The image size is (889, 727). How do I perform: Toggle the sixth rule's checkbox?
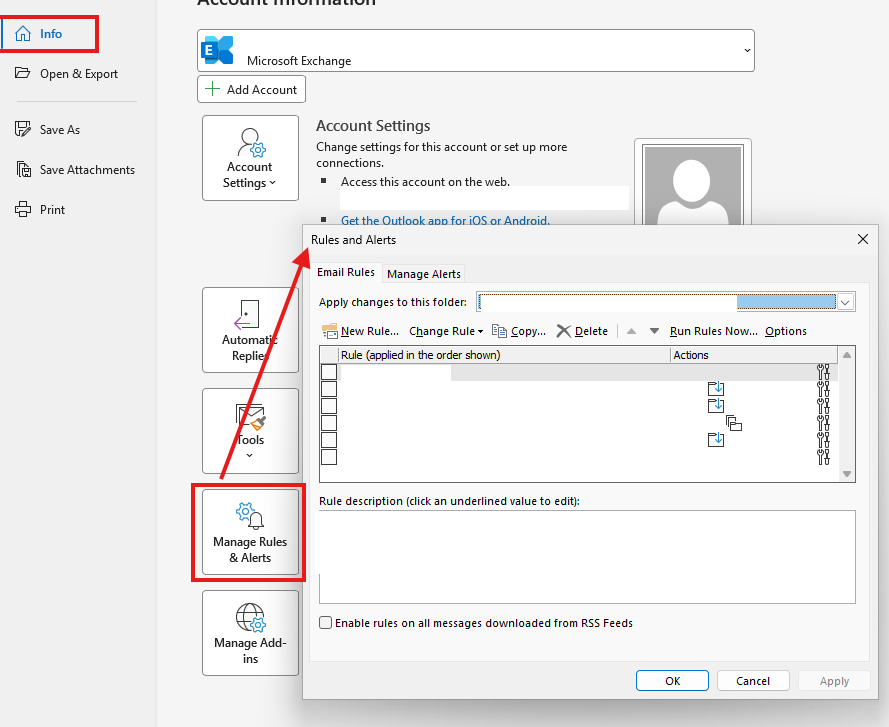pyautogui.click(x=329, y=457)
